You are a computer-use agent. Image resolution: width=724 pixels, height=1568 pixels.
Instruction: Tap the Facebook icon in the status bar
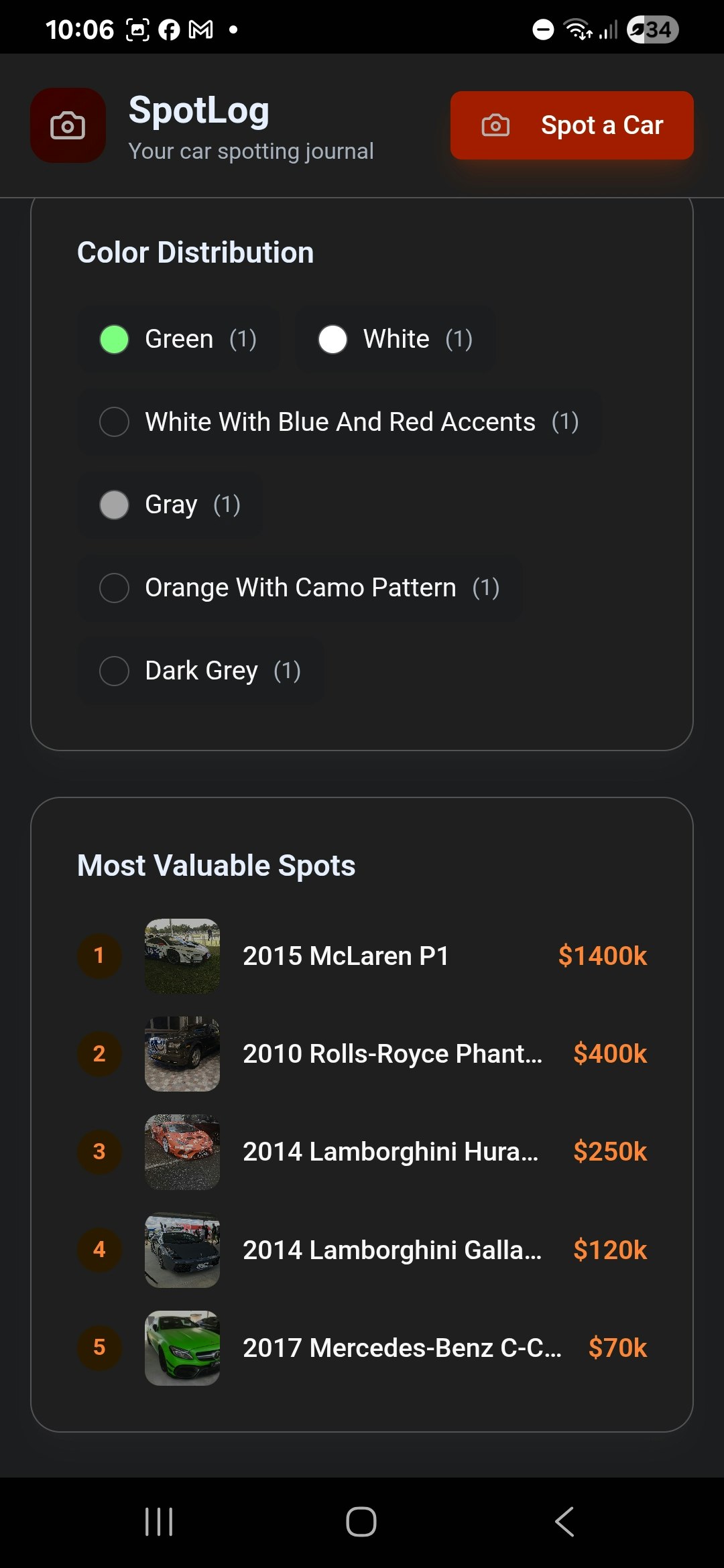click(x=169, y=29)
